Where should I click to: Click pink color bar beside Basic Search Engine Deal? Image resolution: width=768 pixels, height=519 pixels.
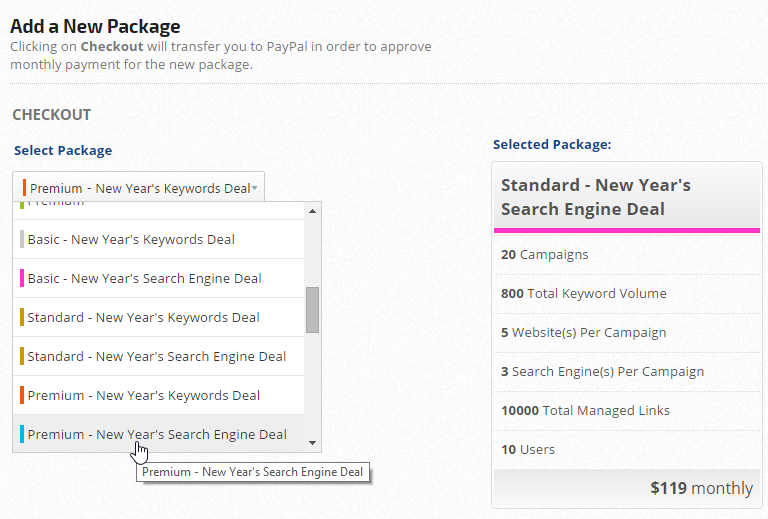[x=21, y=278]
